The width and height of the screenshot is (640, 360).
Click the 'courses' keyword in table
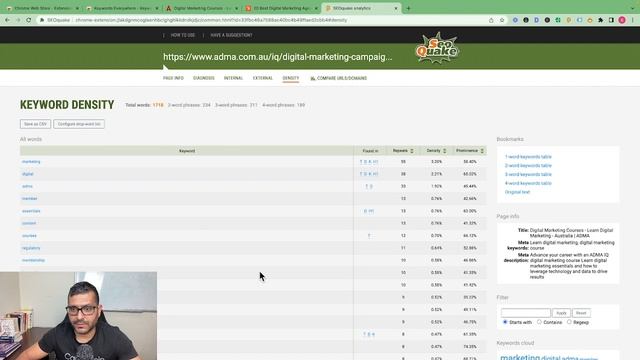(29, 236)
